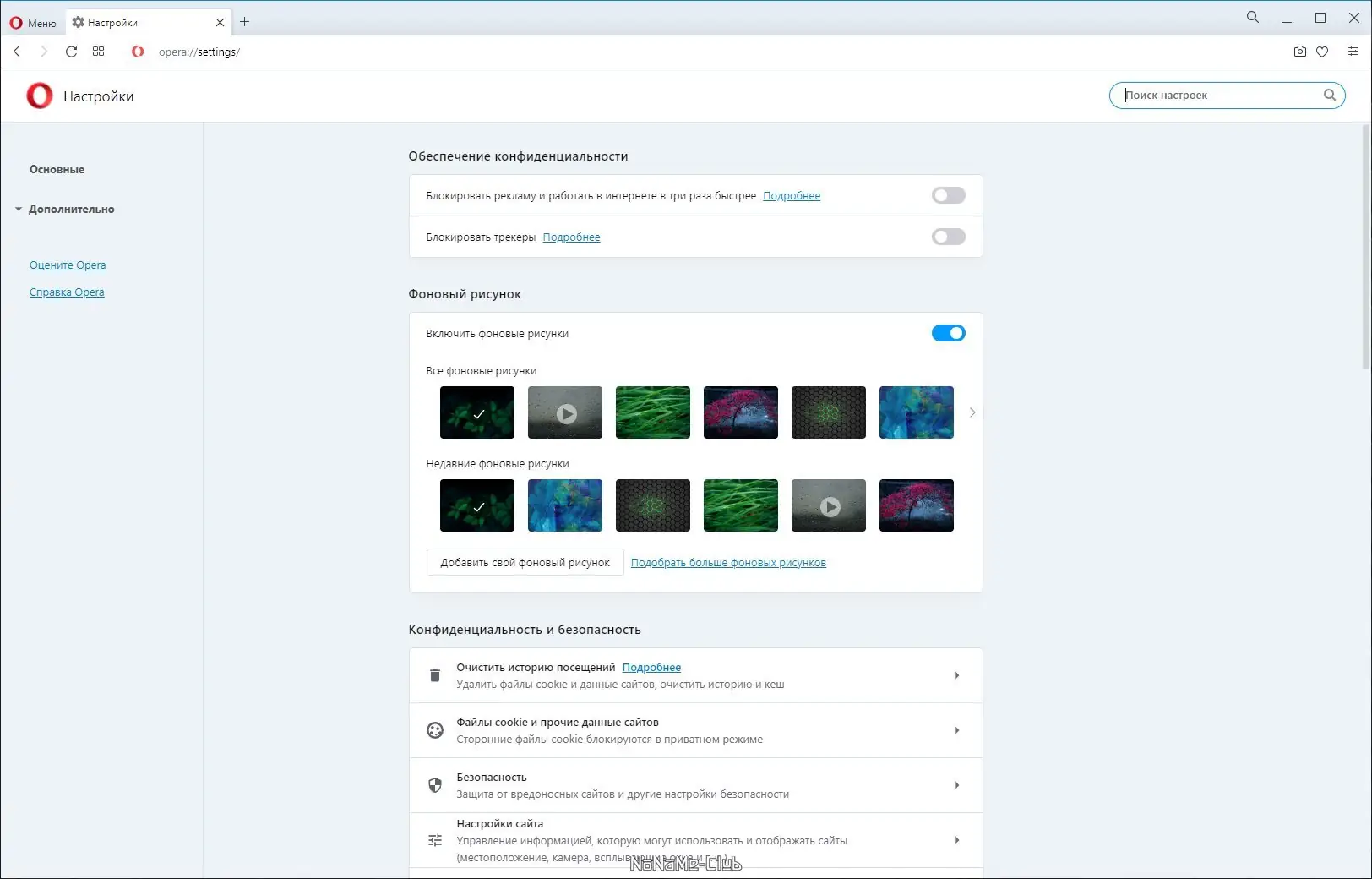
Task: Open a new tab with plus icon
Action: [245, 22]
